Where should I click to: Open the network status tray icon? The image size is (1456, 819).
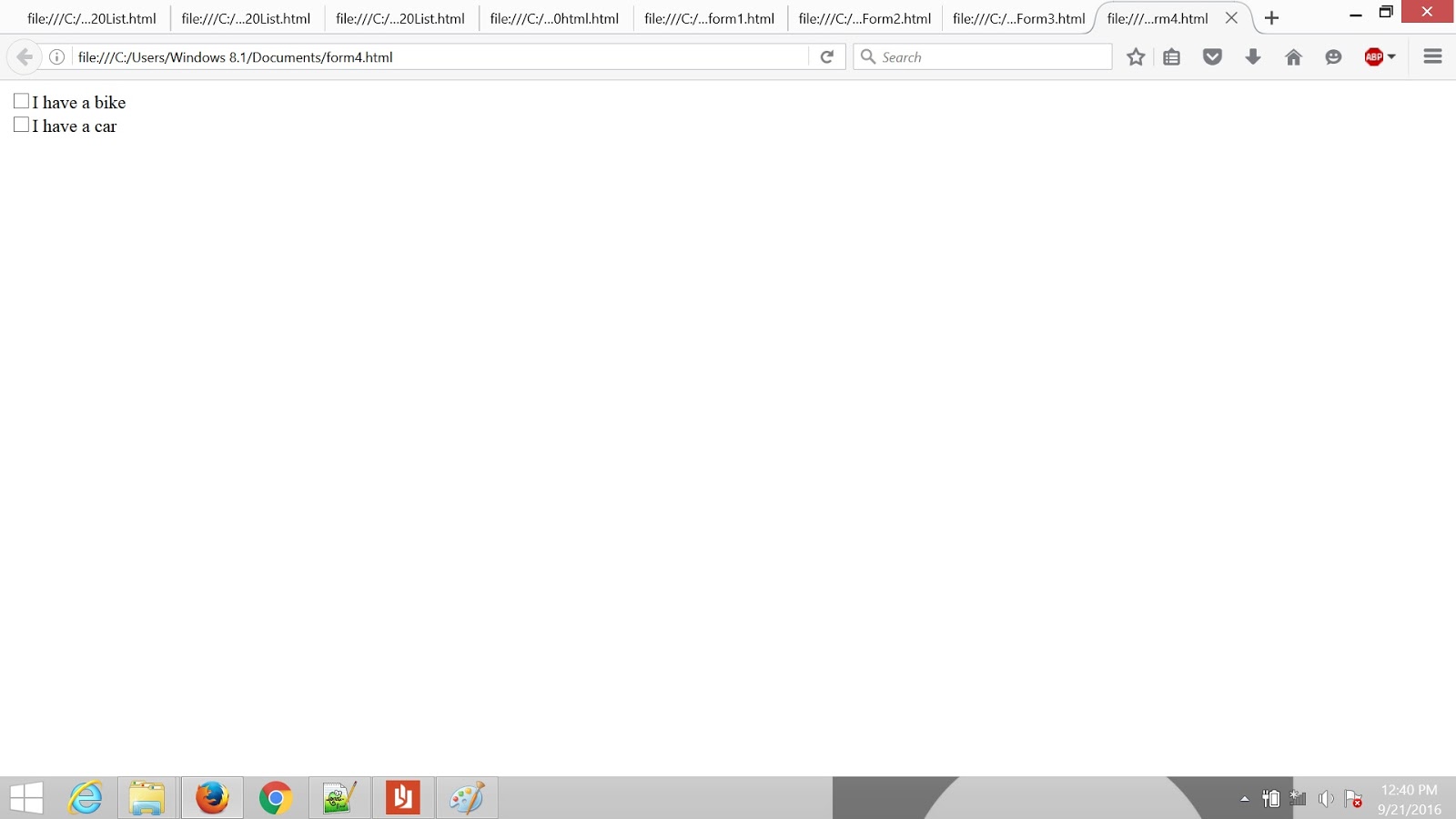(1299, 799)
